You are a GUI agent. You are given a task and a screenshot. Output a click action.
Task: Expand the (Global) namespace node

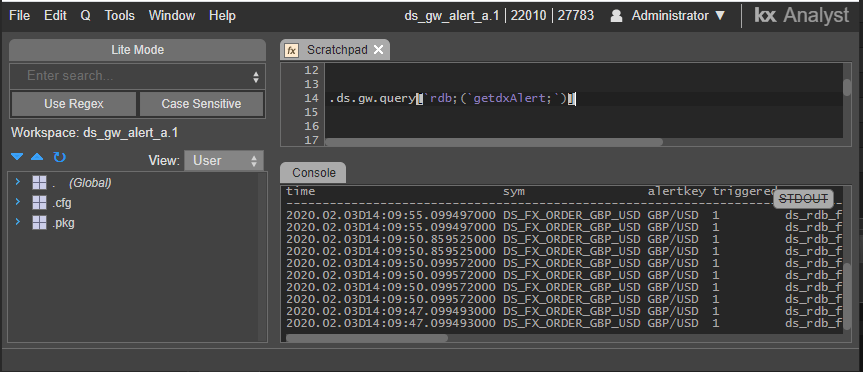coord(18,182)
